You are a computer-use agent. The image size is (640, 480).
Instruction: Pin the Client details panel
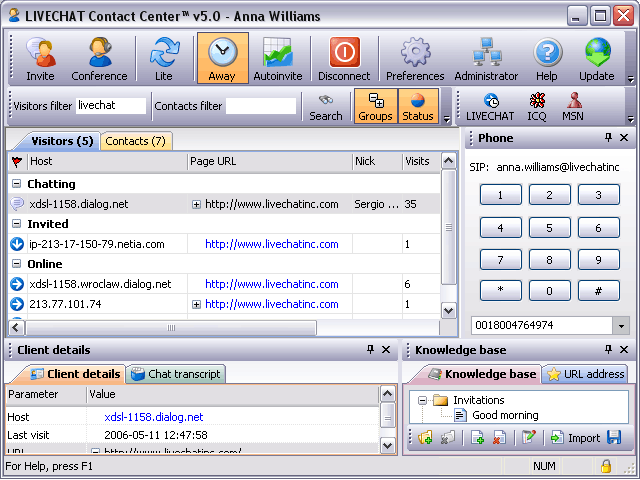[x=370, y=349]
